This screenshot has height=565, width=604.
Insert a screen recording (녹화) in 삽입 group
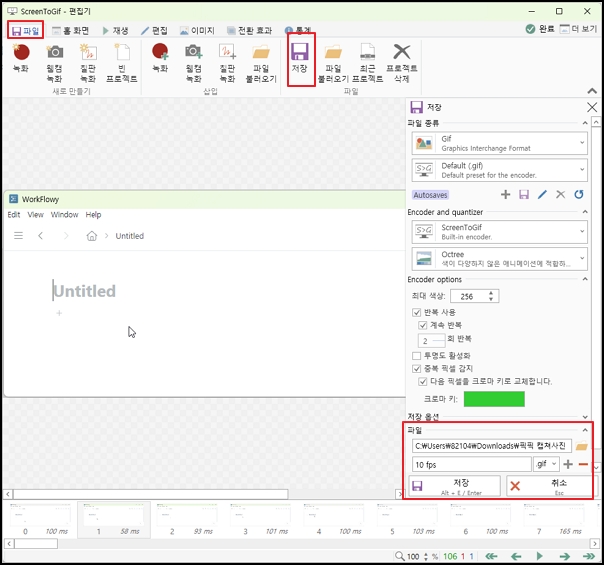160,58
